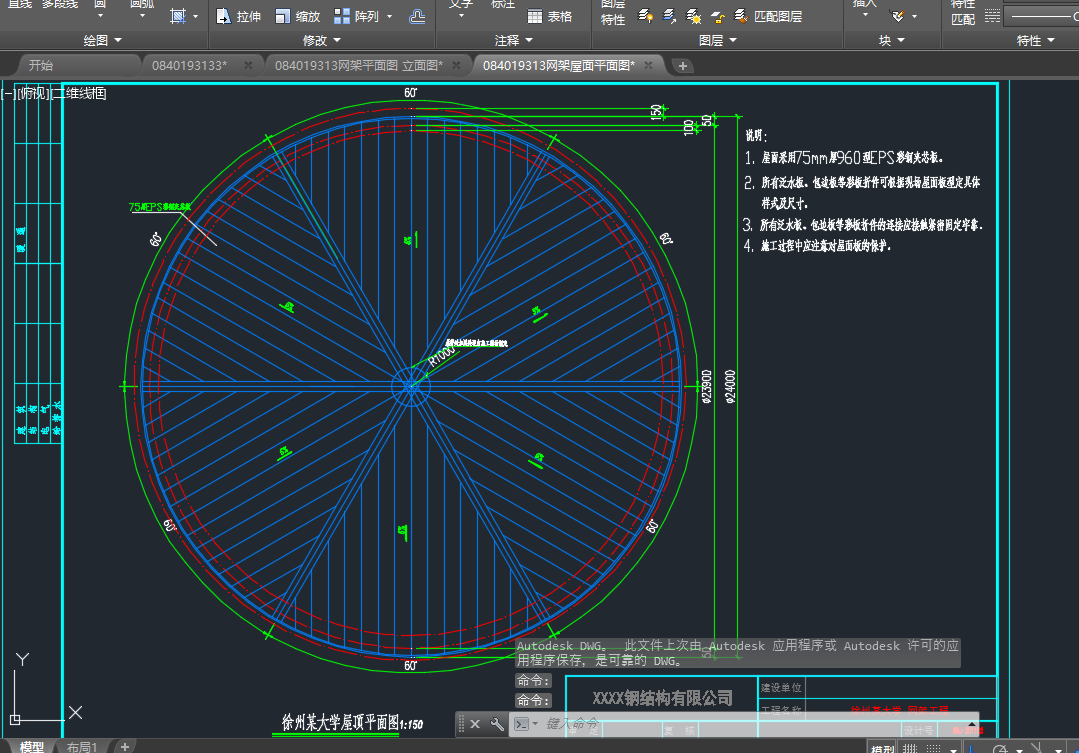The width and height of the screenshot is (1079, 753).
Task: Switch to the 开始 start tab
Action: click(41, 65)
